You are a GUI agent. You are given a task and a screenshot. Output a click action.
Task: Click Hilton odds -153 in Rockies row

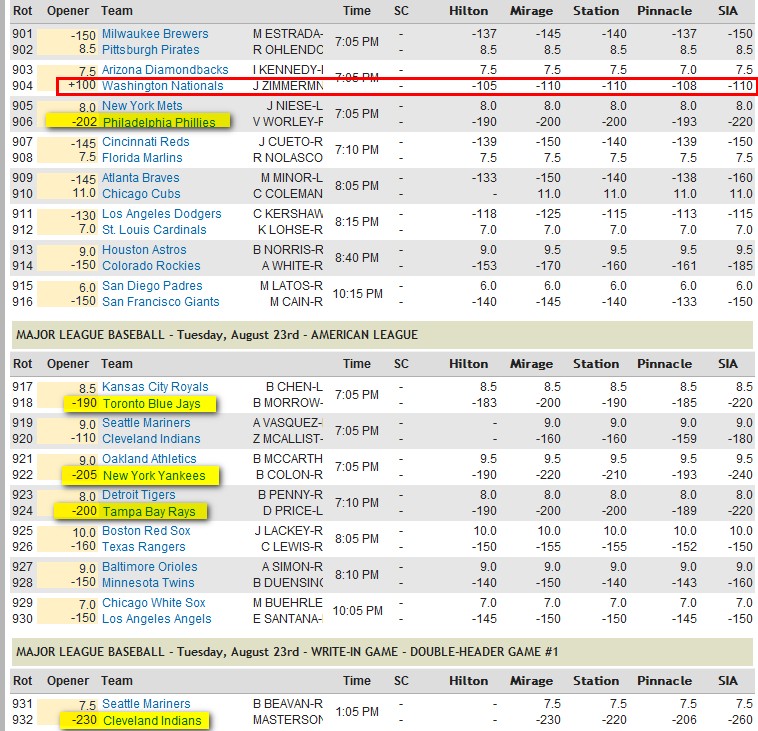484,266
